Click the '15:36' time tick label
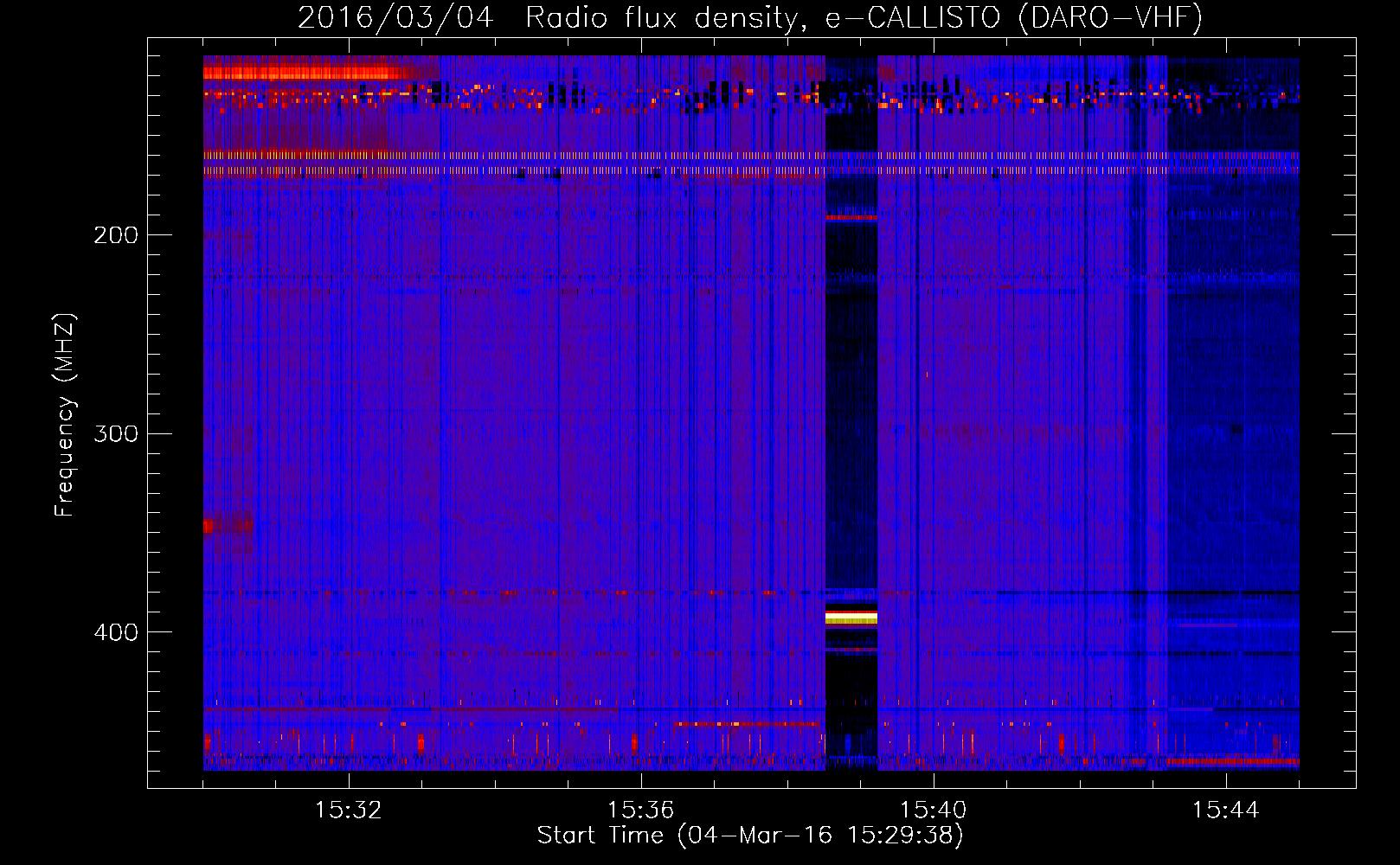 click(x=640, y=811)
